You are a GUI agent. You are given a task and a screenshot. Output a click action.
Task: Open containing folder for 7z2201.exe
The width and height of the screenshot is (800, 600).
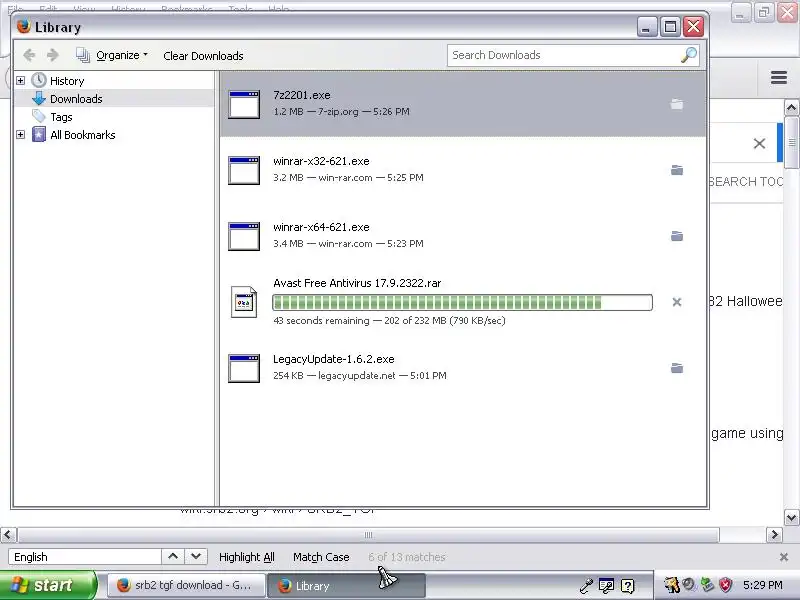677,104
